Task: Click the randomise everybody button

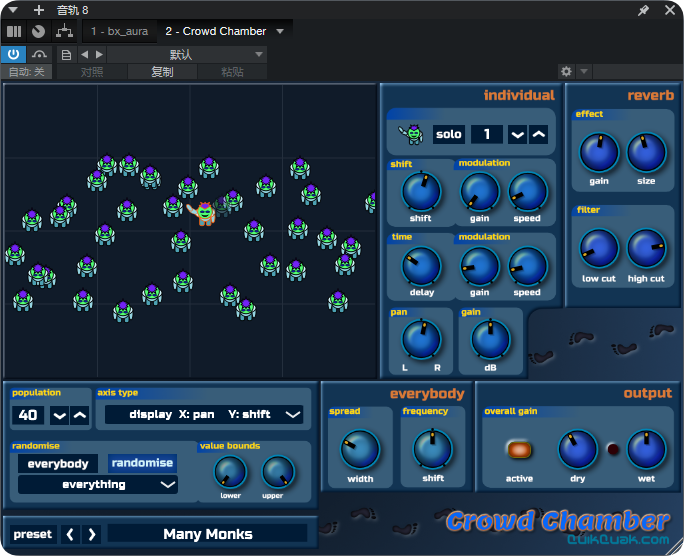Action: pyautogui.click(x=58, y=464)
